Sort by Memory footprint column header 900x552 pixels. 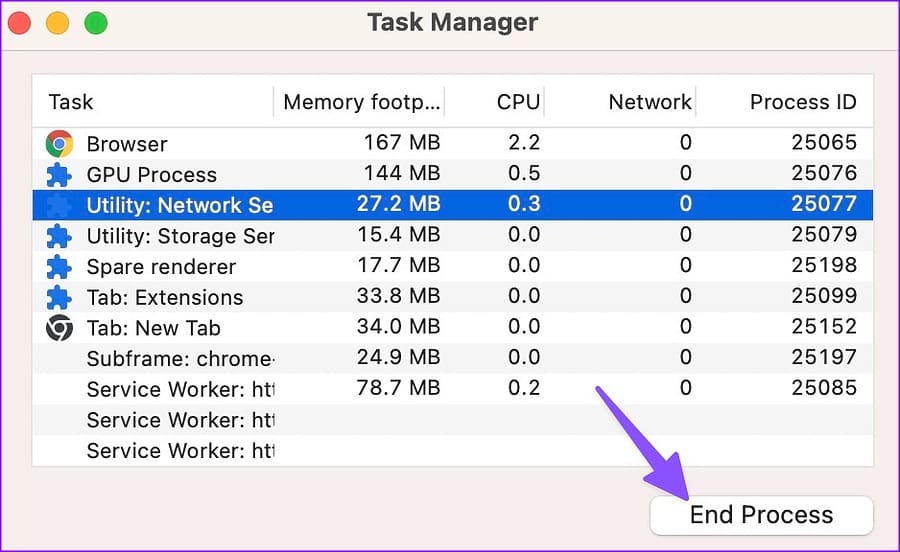point(362,102)
